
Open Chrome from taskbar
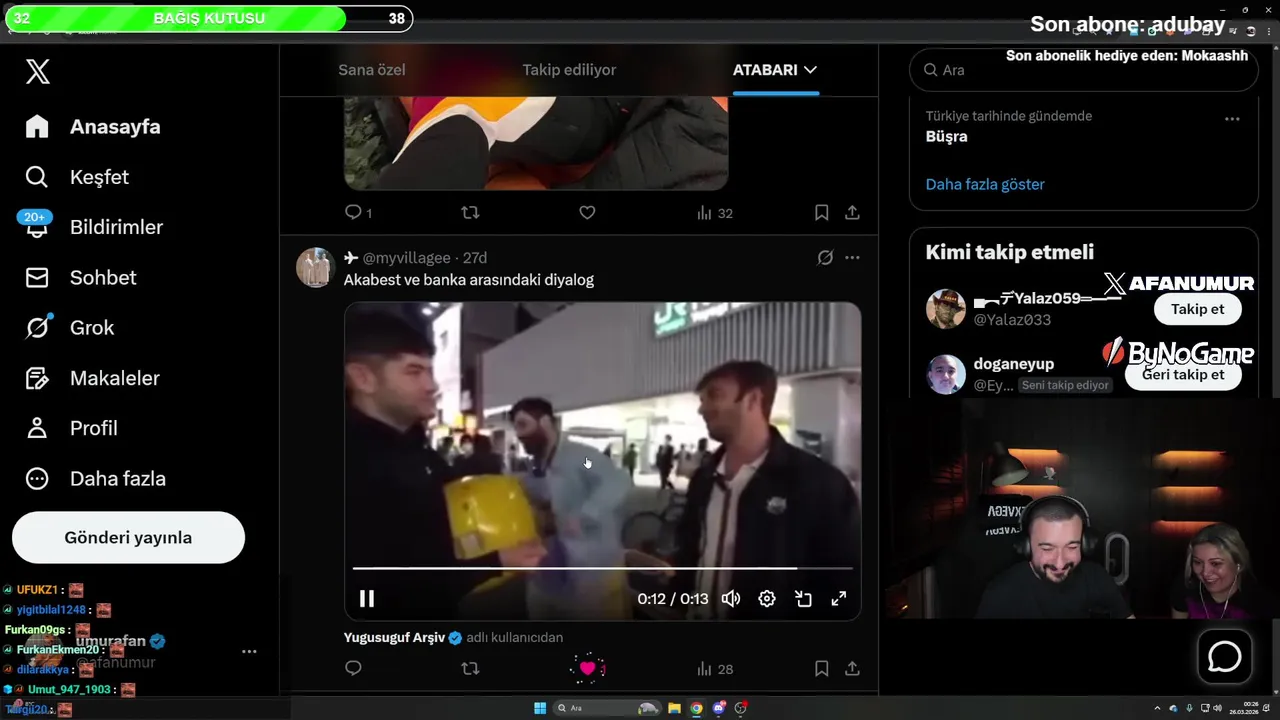[x=696, y=708]
